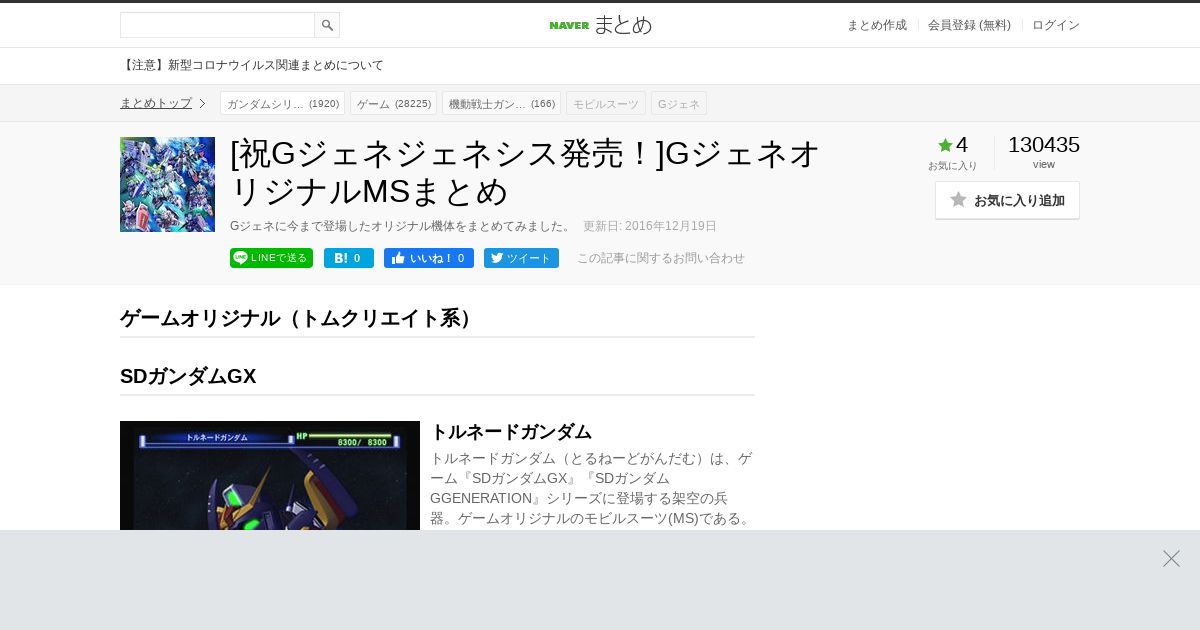Image resolution: width=1200 pixels, height=630 pixels.
Task: Click the article title Gジェネオリジナルmsまとめ
Action: click(x=525, y=172)
